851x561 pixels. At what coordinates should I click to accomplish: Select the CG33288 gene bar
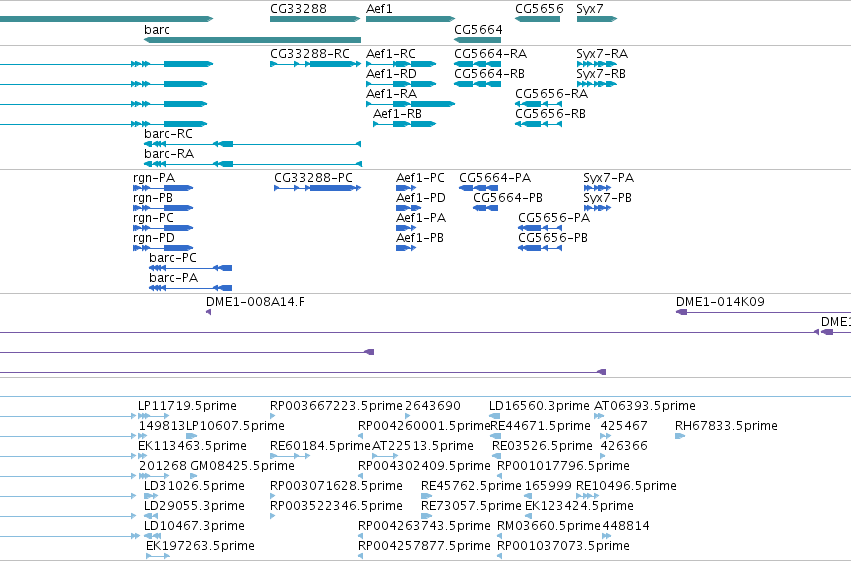pyautogui.click(x=315, y=19)
